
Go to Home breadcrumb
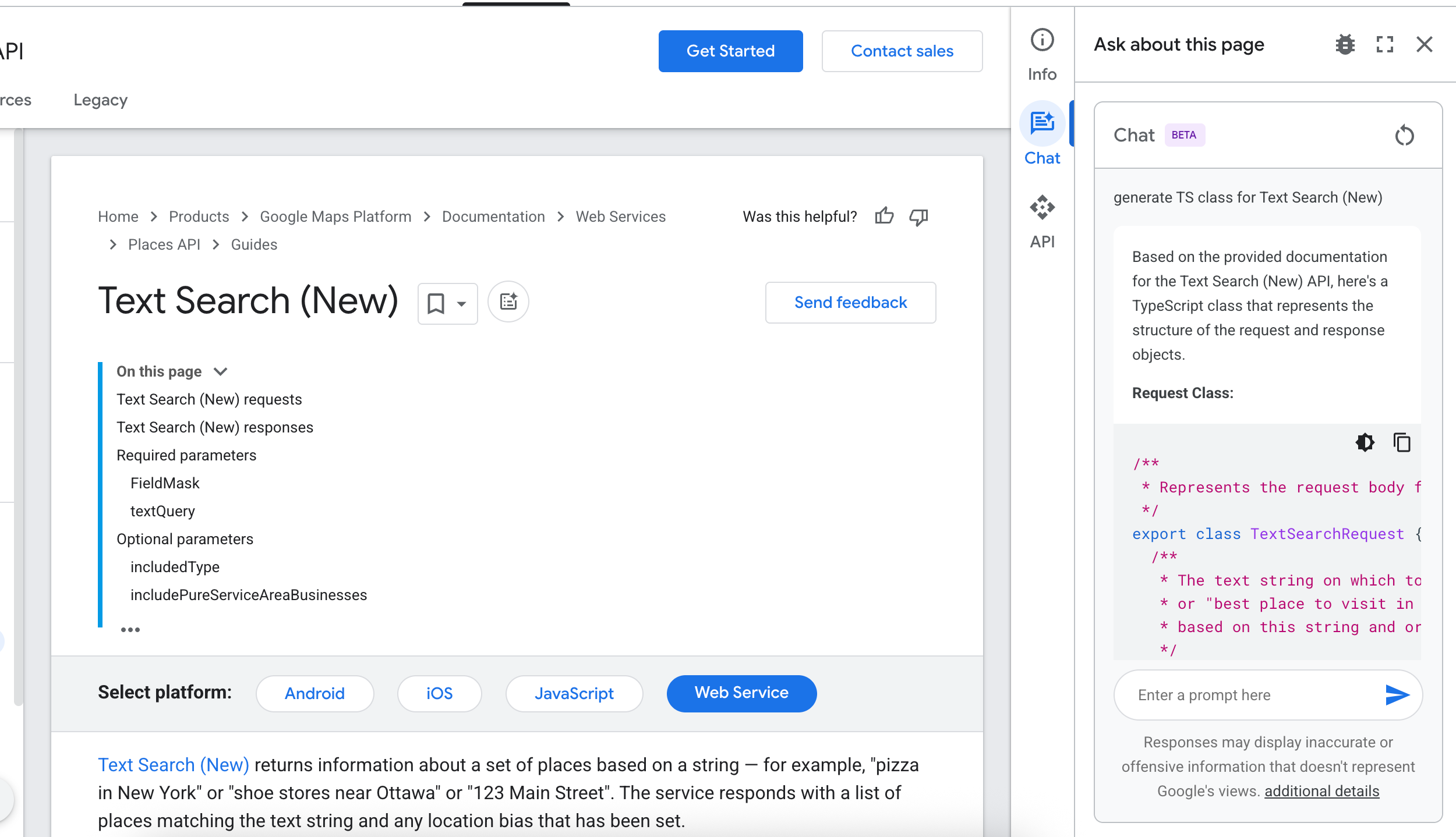click(118, 217)
